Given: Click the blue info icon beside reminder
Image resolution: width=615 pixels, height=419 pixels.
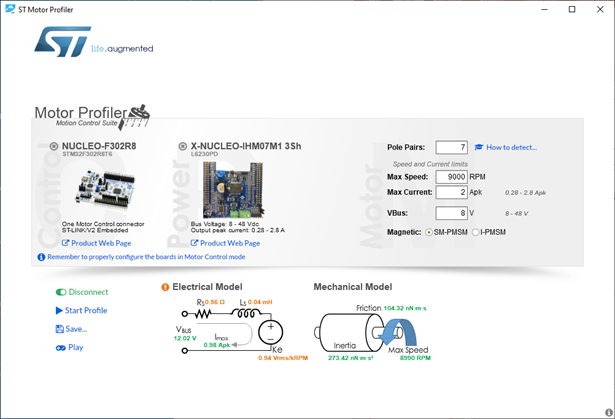Looking at the screenshot, I should [41, 257].
